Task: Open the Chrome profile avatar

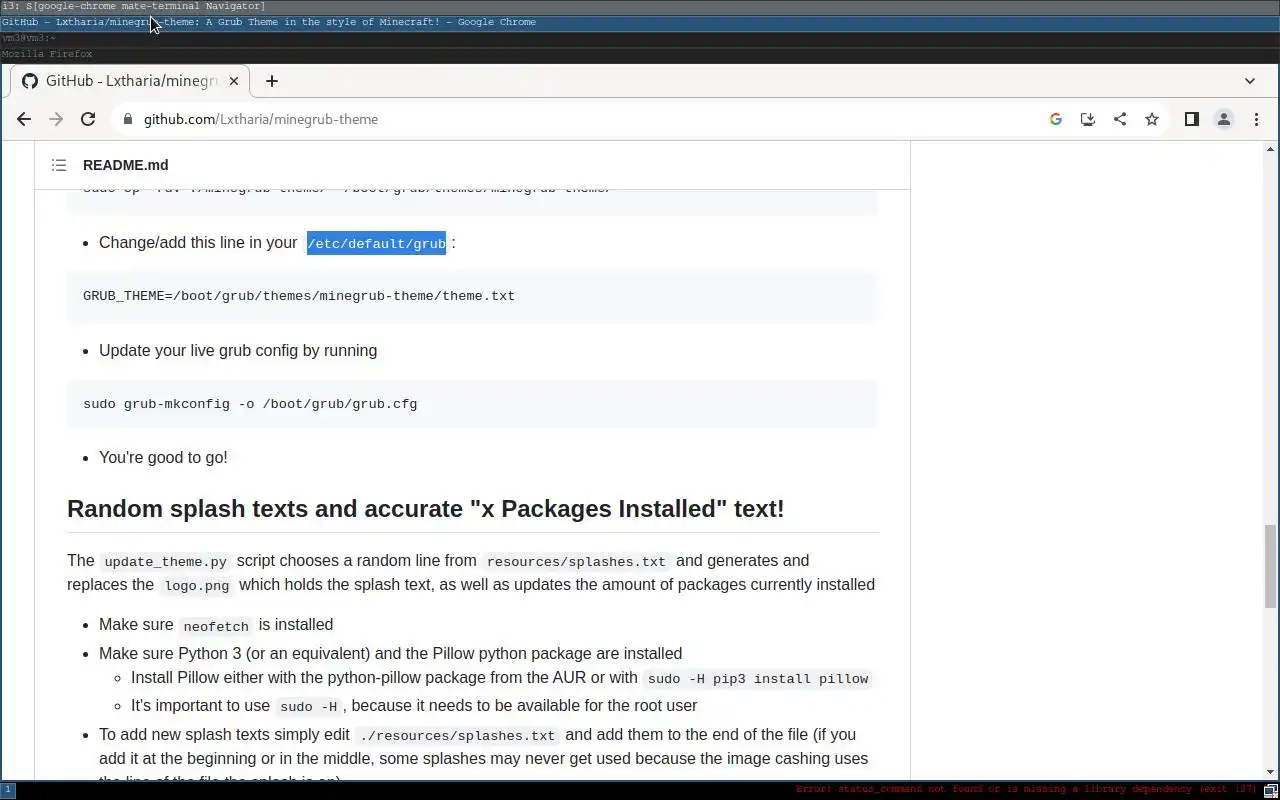Action: coord(1224,119)
